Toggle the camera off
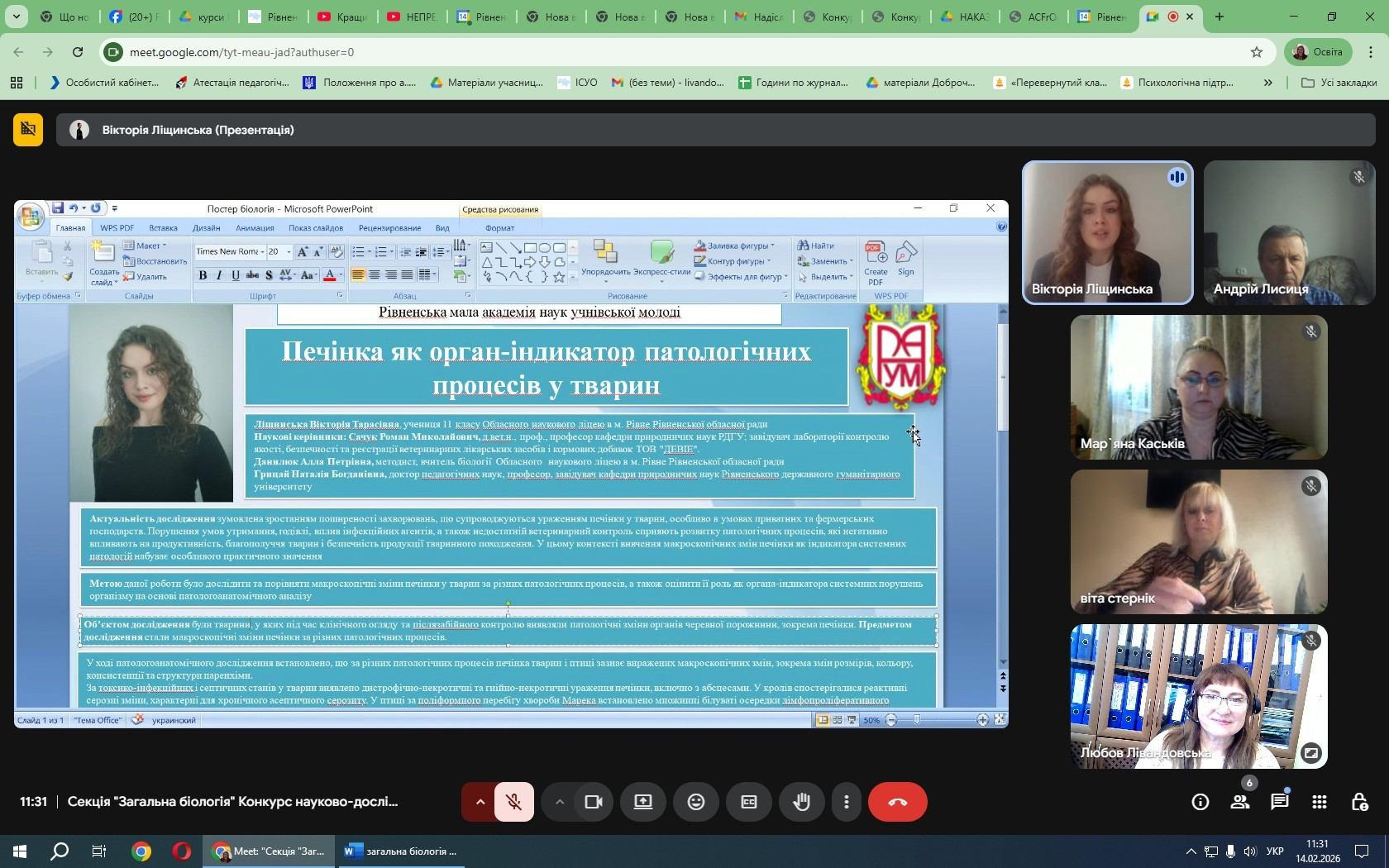Image resolution: width=1389 pixels, height=868 pixels. point(594,802)
